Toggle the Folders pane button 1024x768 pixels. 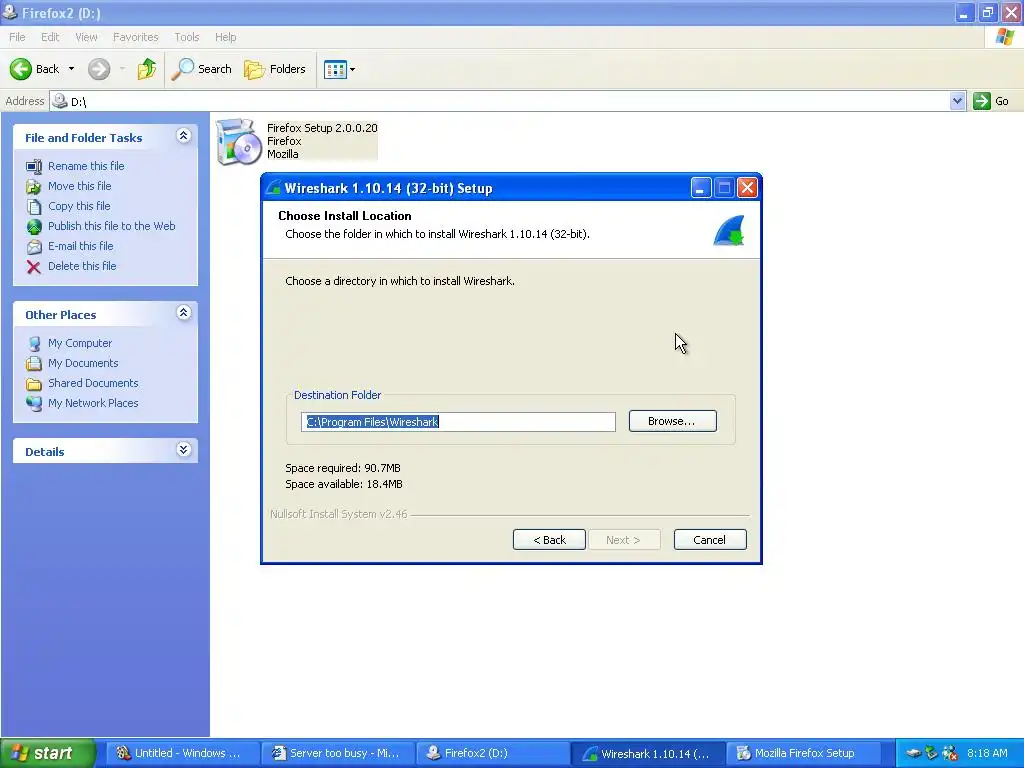click(x=274, y=69)
